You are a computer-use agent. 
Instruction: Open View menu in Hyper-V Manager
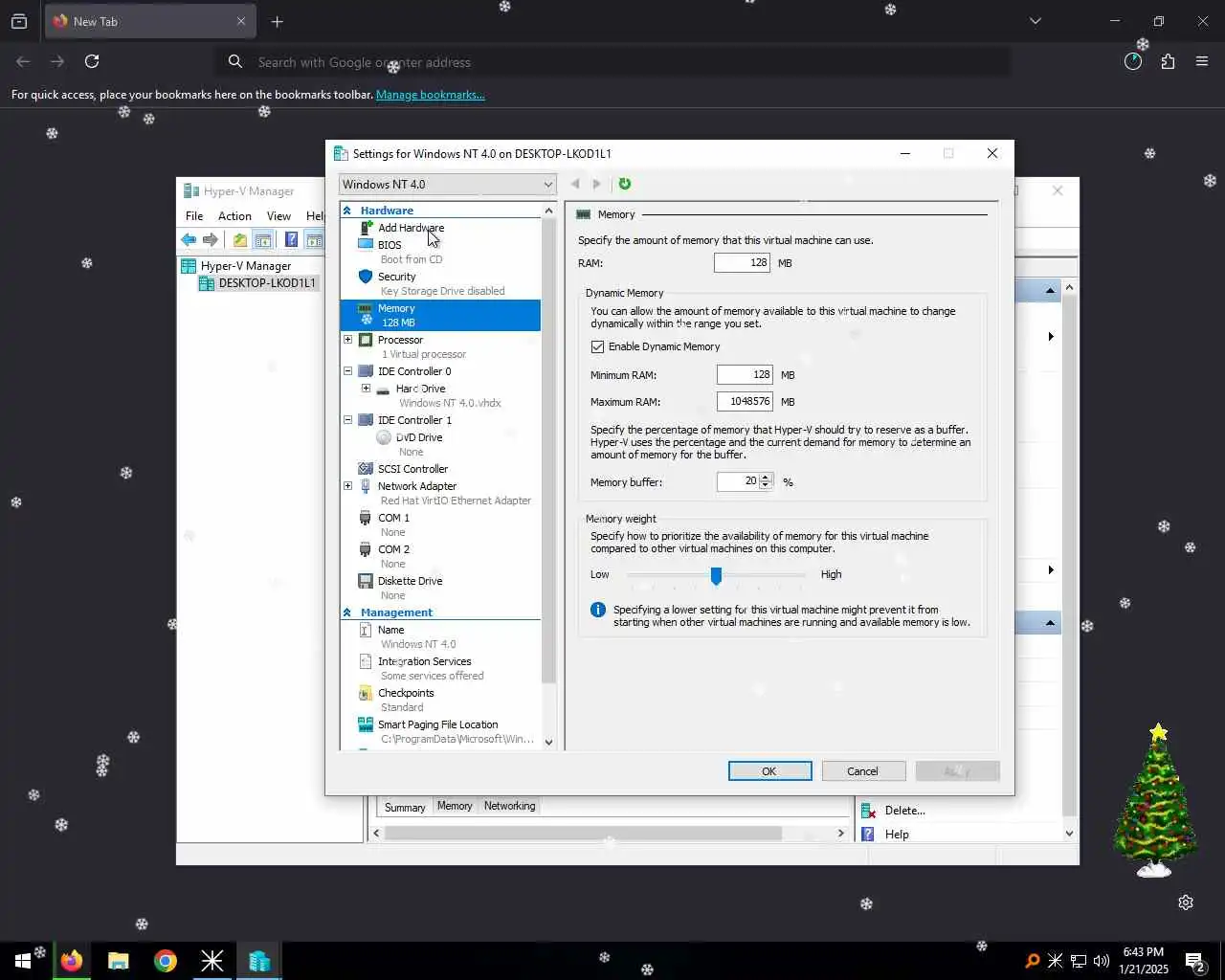point(278,216)
